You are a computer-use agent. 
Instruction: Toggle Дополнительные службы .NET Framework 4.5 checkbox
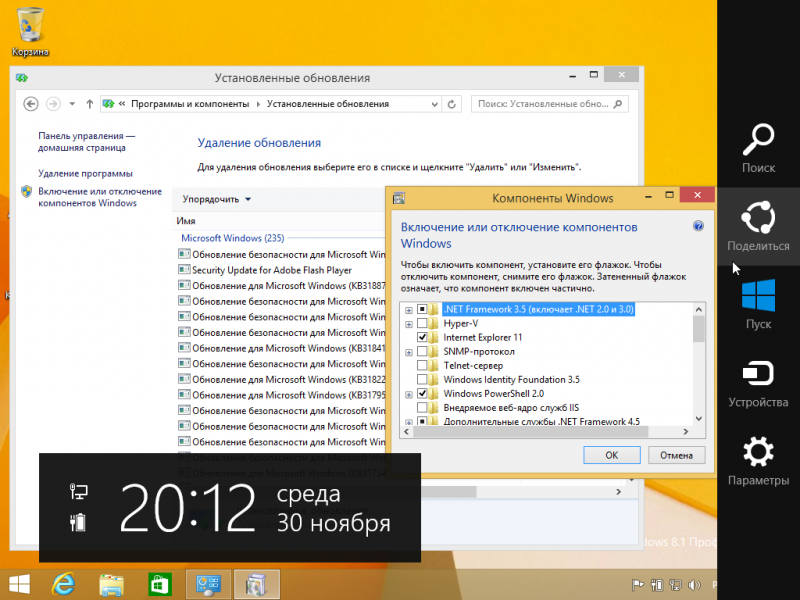tap(422, 421)
